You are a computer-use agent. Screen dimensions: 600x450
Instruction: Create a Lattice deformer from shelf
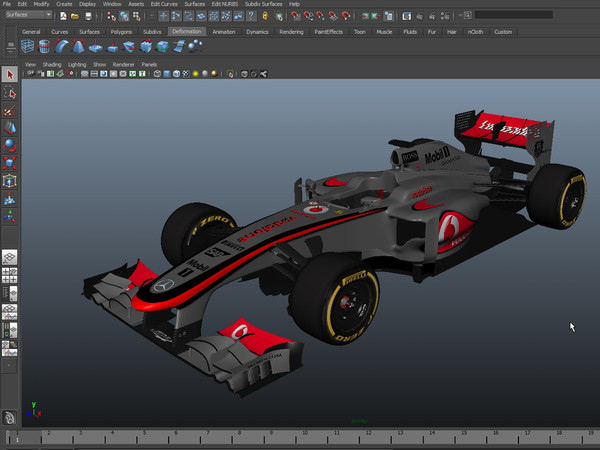pos(28,47)
